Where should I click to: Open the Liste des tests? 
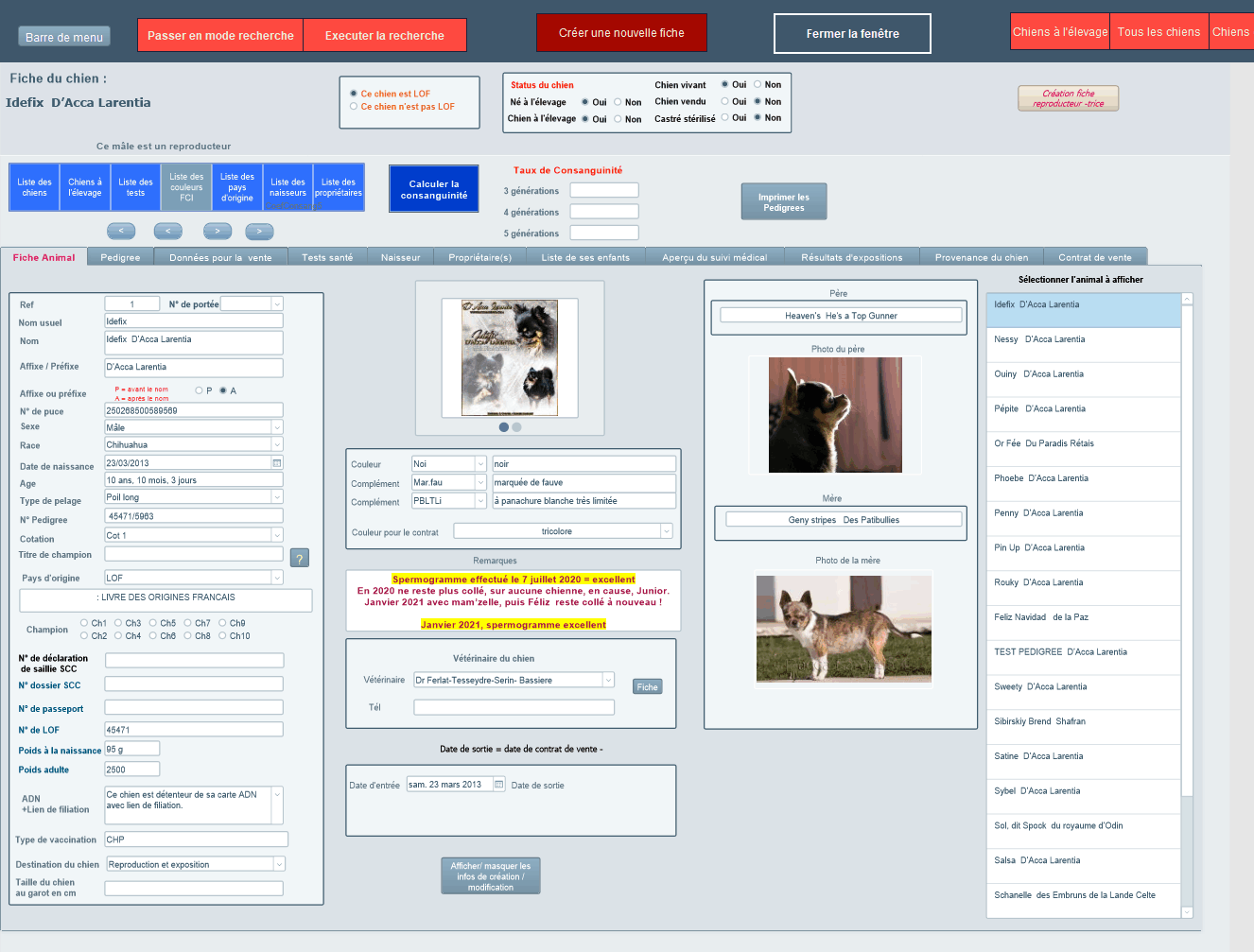click(x=135, y=186)
